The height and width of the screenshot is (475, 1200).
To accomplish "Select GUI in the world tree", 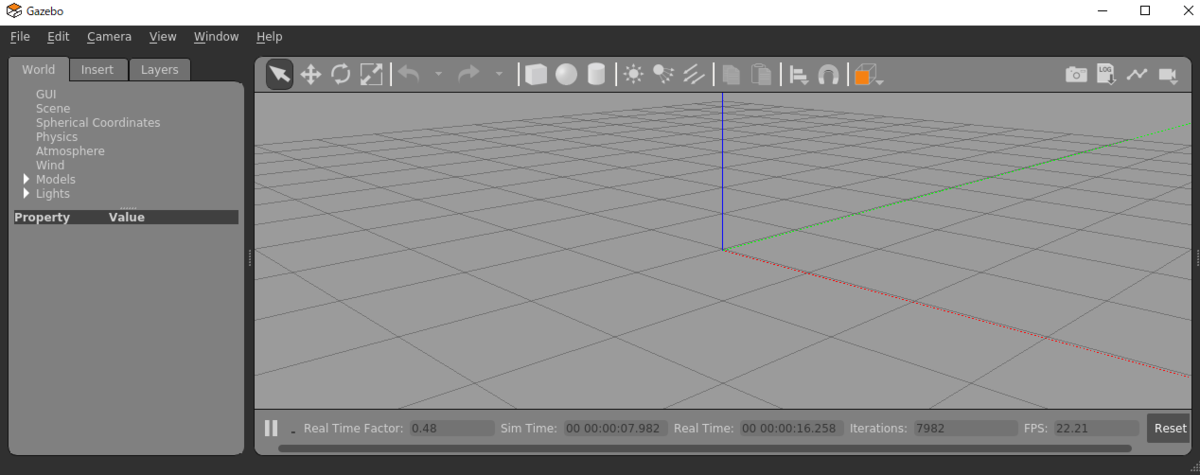I will (46, 94).
